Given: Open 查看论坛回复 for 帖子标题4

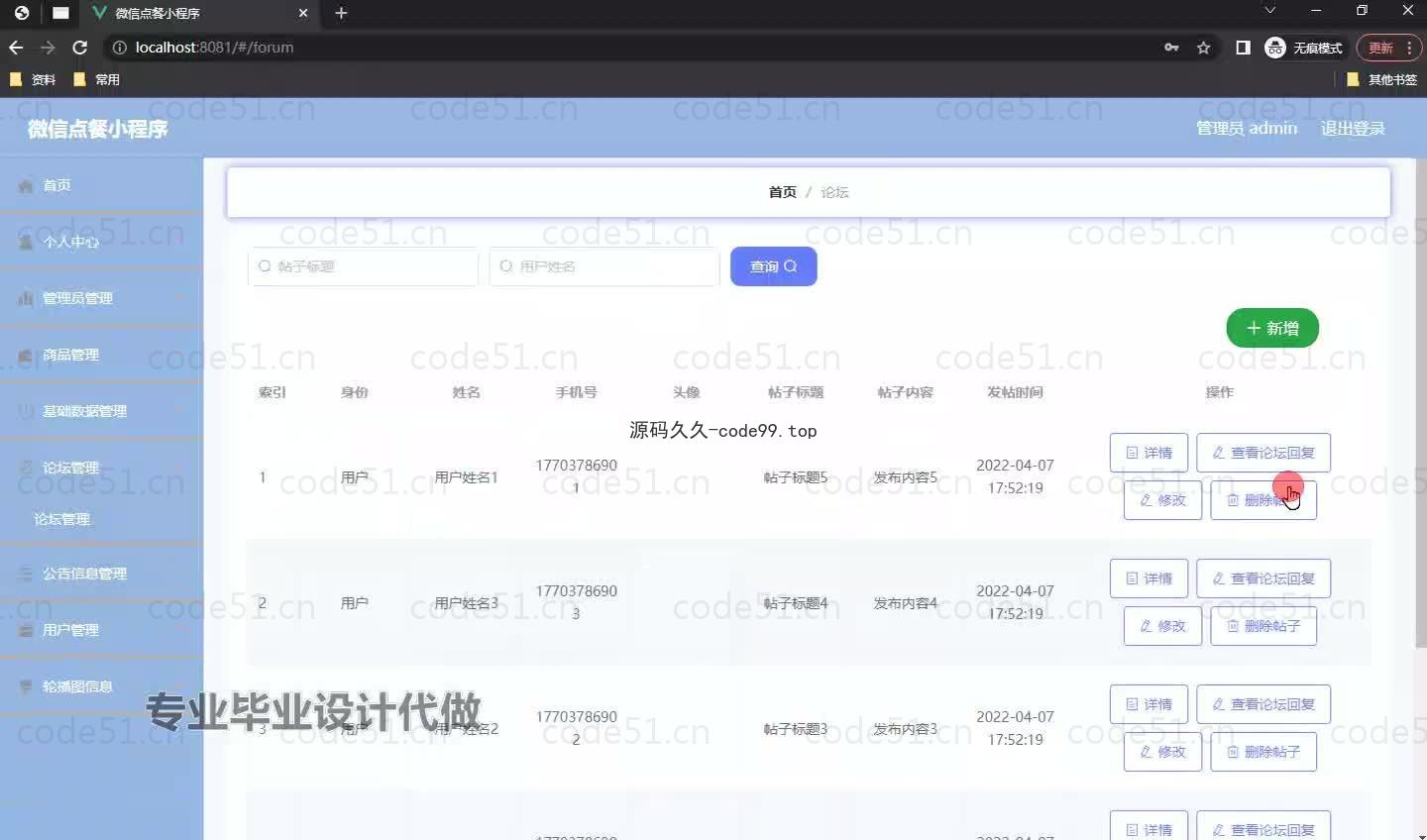Looking at the screenshot, I should tap(1263, 578).
